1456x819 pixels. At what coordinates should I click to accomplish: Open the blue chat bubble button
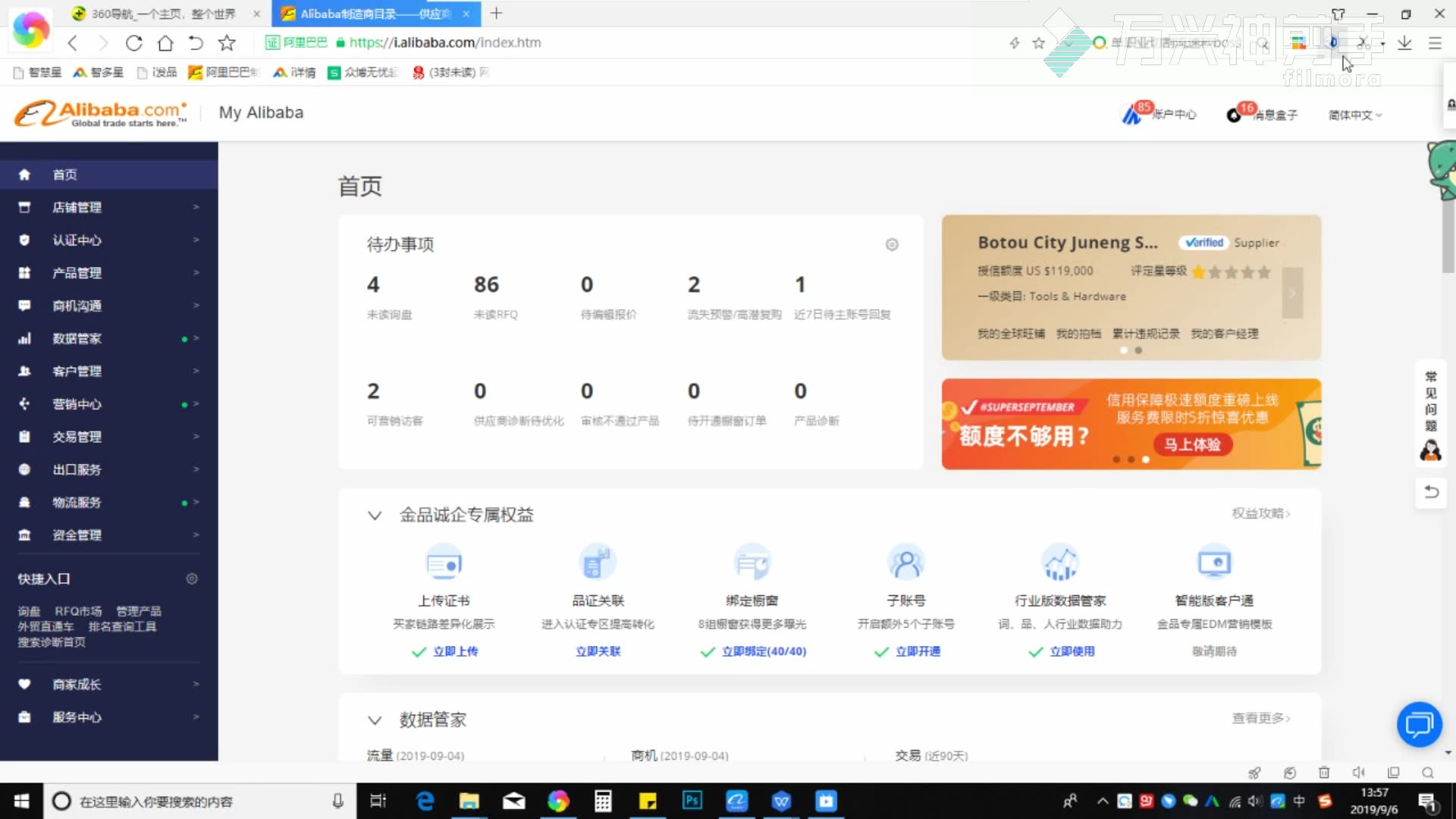[1419, 724]
